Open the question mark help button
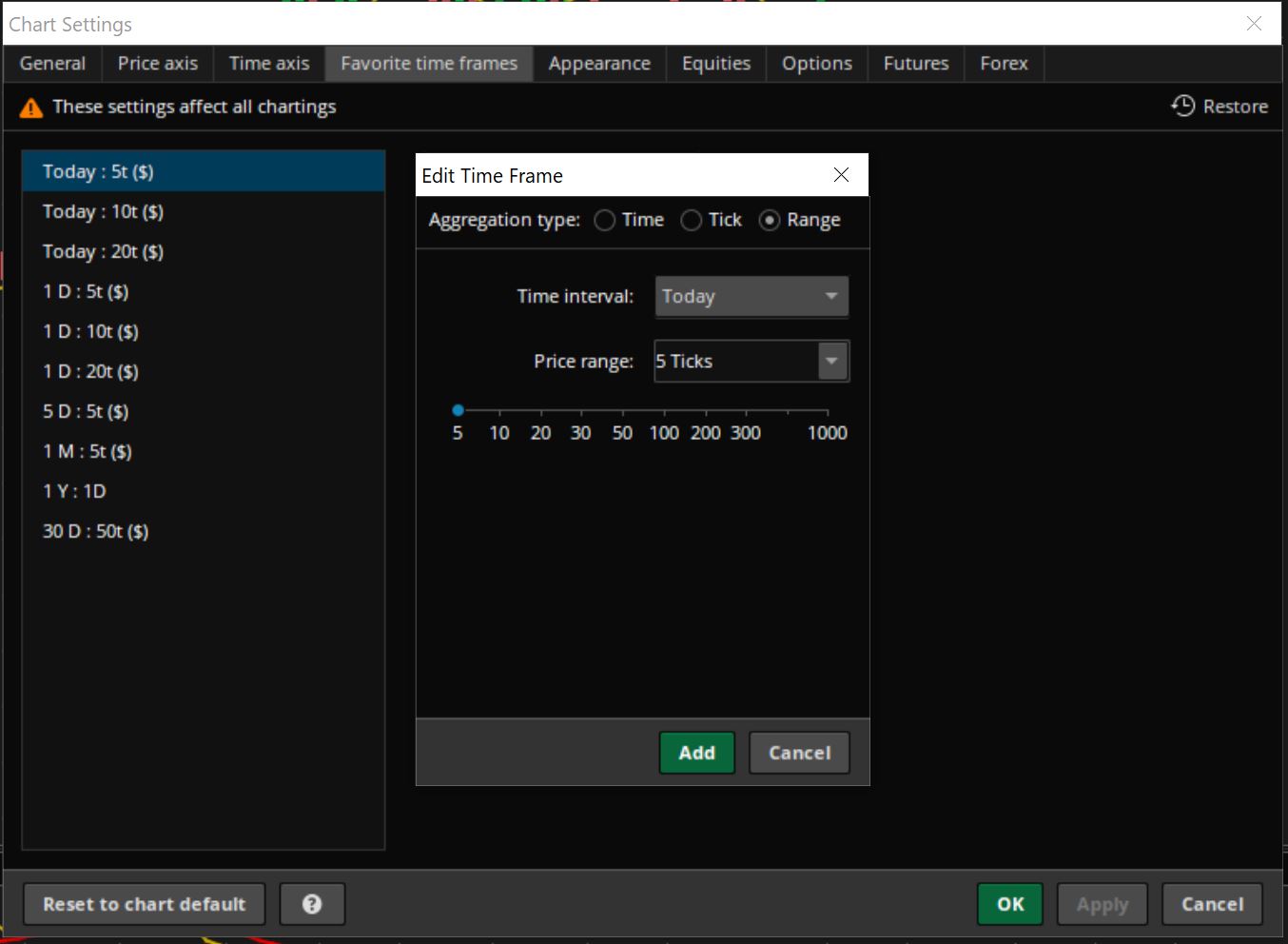 click(x=312, y=904)
